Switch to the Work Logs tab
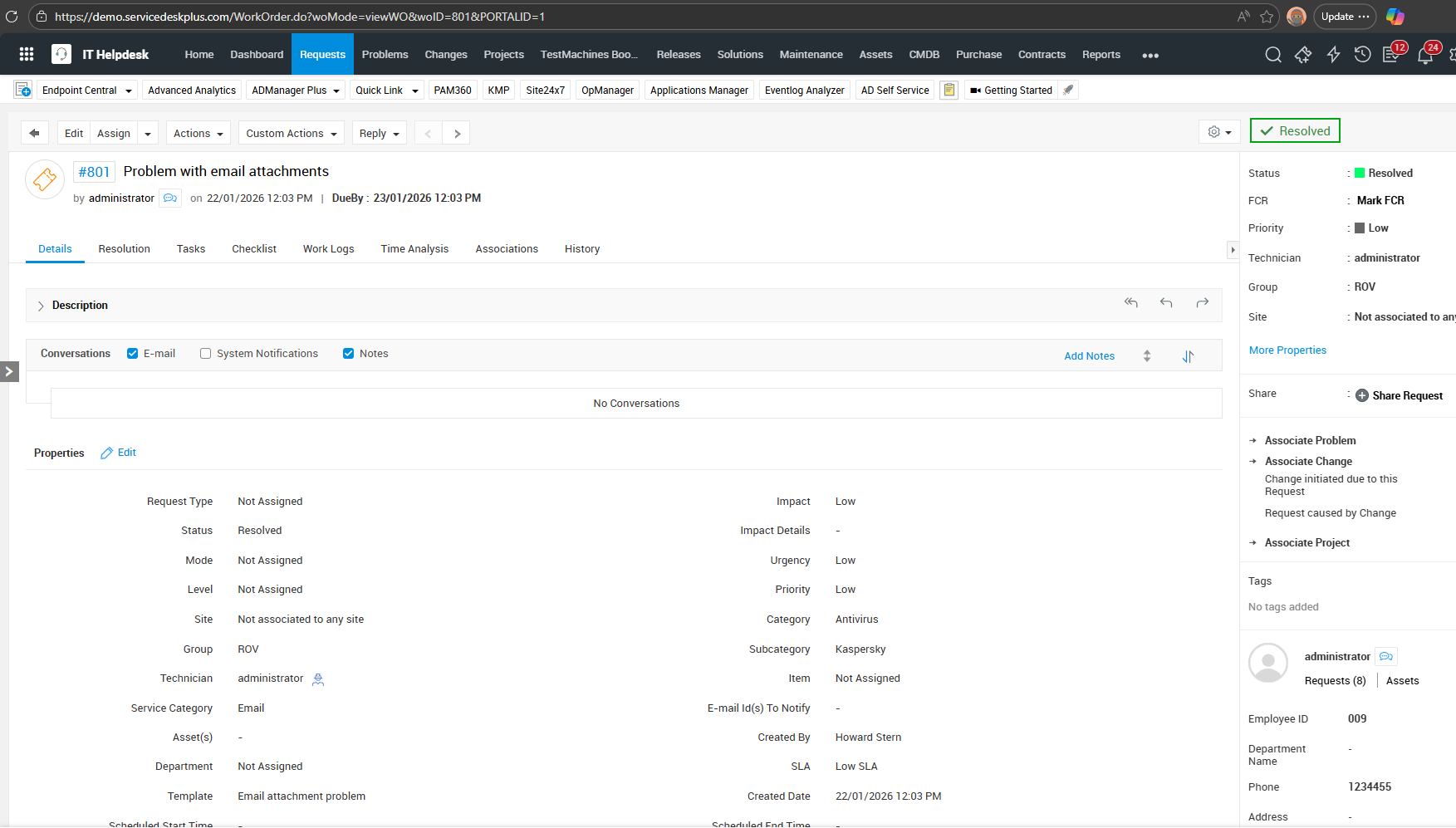The image size is (1456, 828). [x=329, y=249]
